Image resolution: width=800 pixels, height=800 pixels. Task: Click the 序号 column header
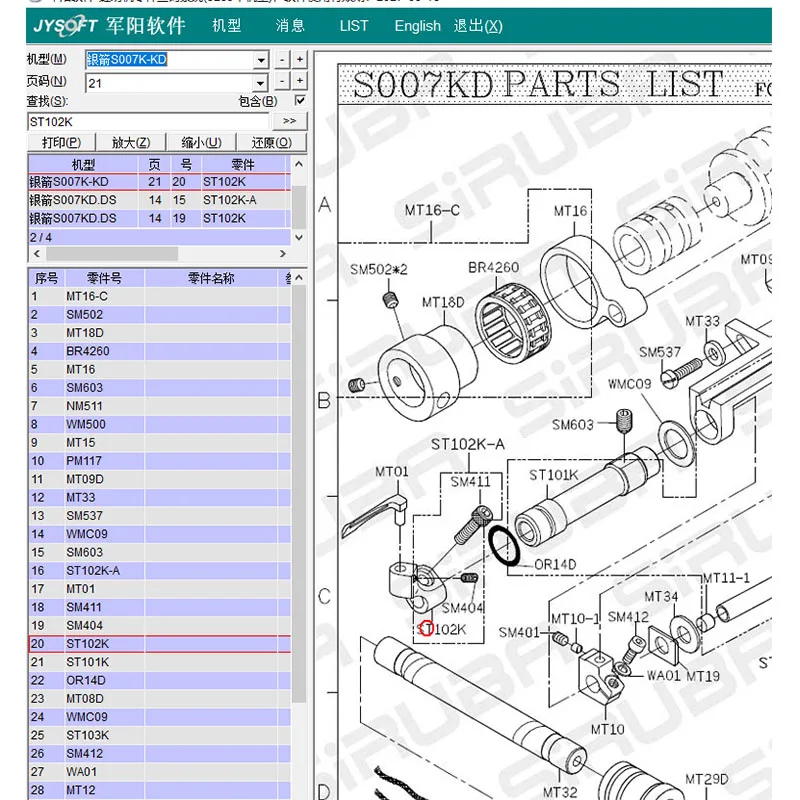[x=46, y=278]
